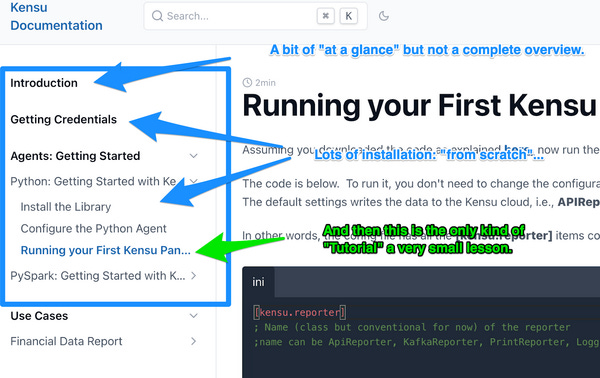Select Configure the Python Agent page
This screenshot has height=378, width=600.
pos(93,229)
